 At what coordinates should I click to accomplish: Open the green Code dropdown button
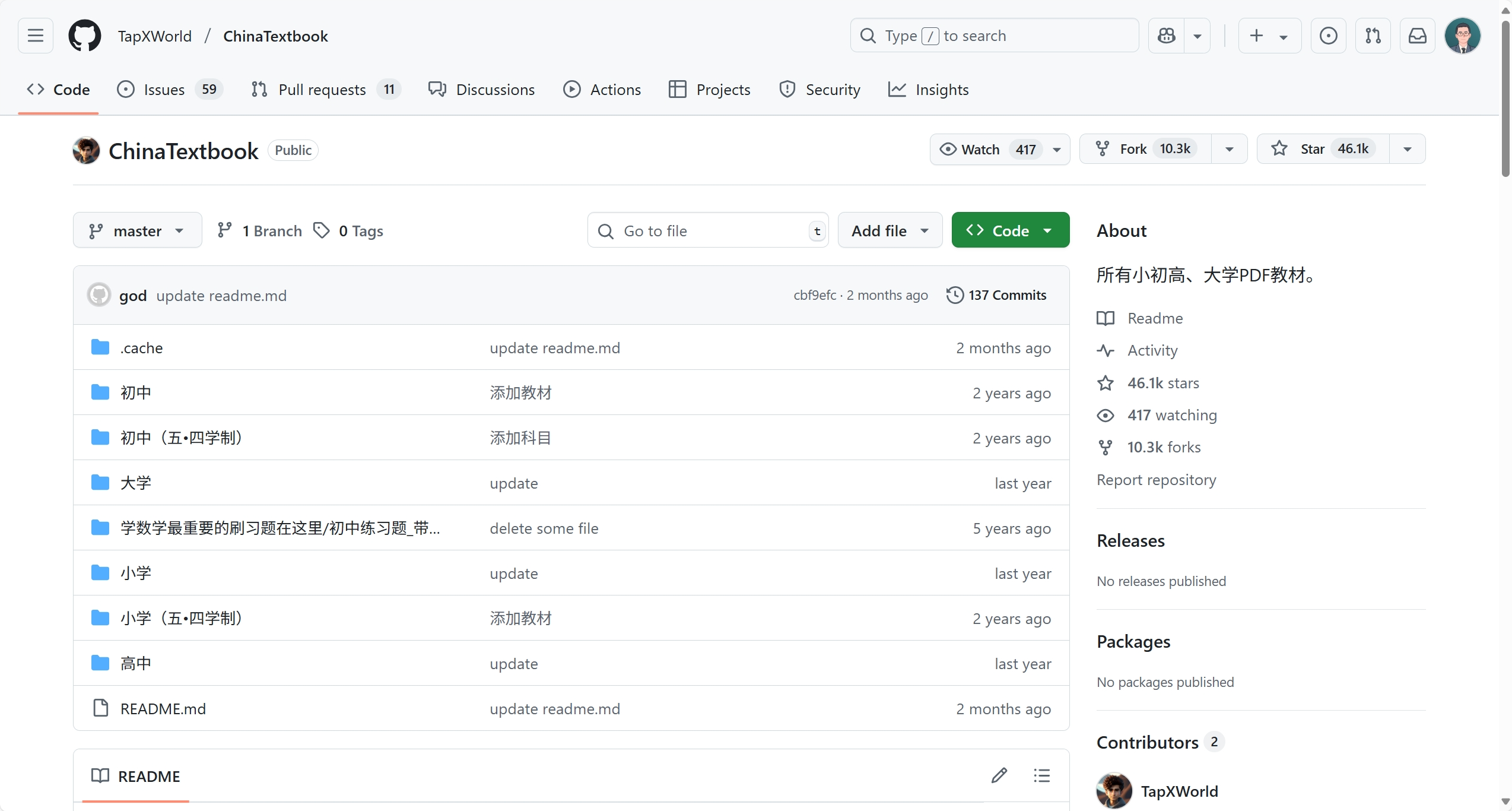point(1011,230)
